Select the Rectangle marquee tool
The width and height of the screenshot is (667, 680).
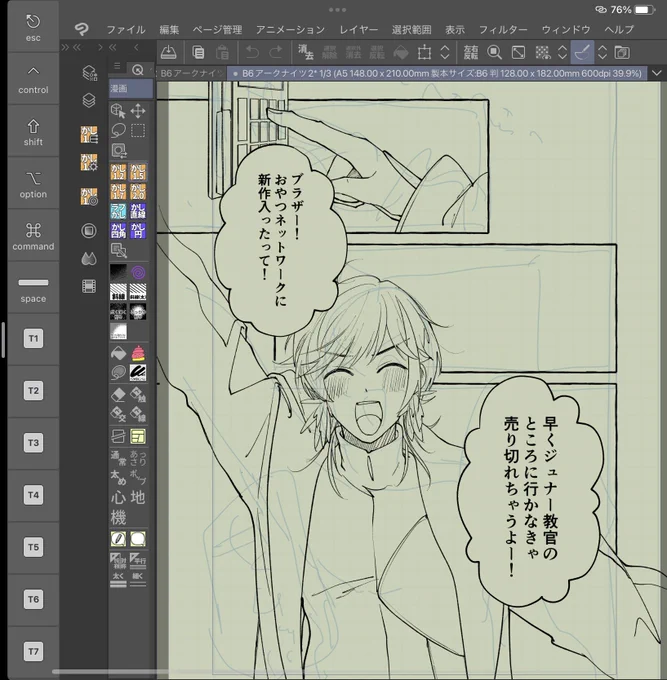[x=138, y=130]
